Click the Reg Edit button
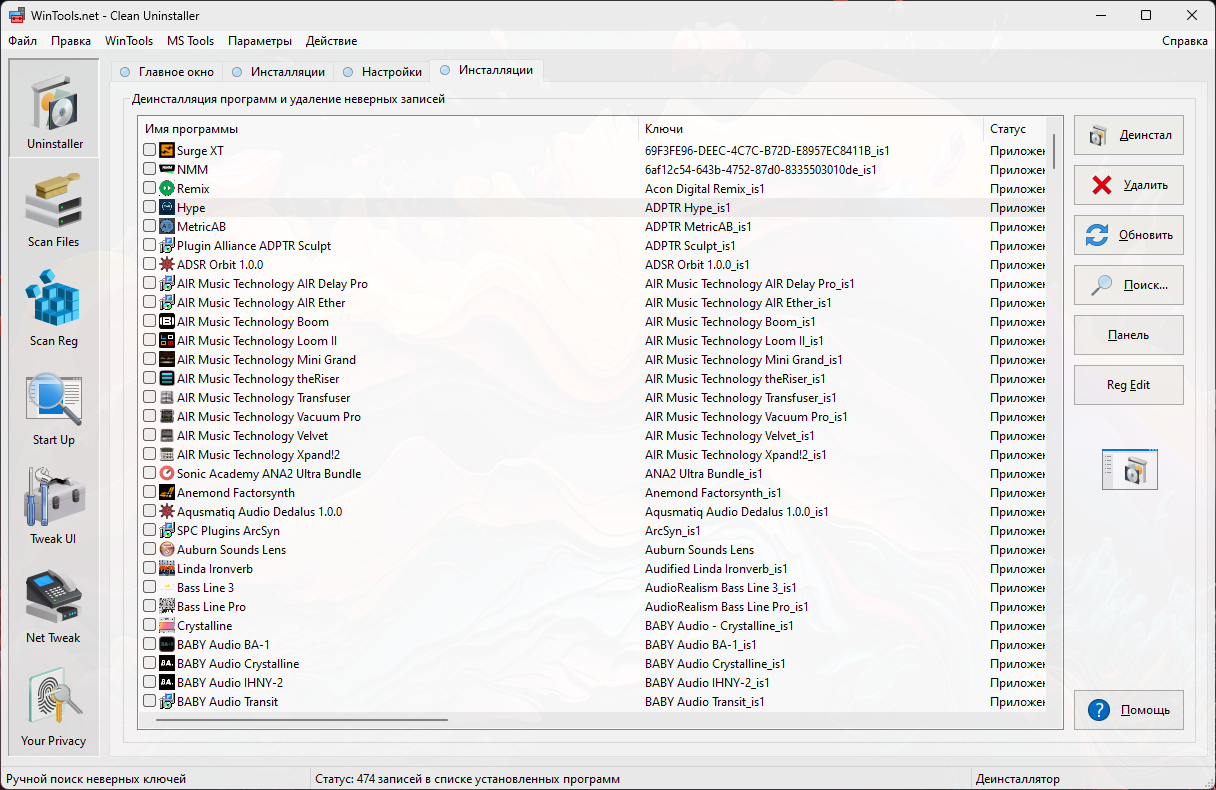The height and width of the screenshot is (790, 1216). (x=1129, y=385)
